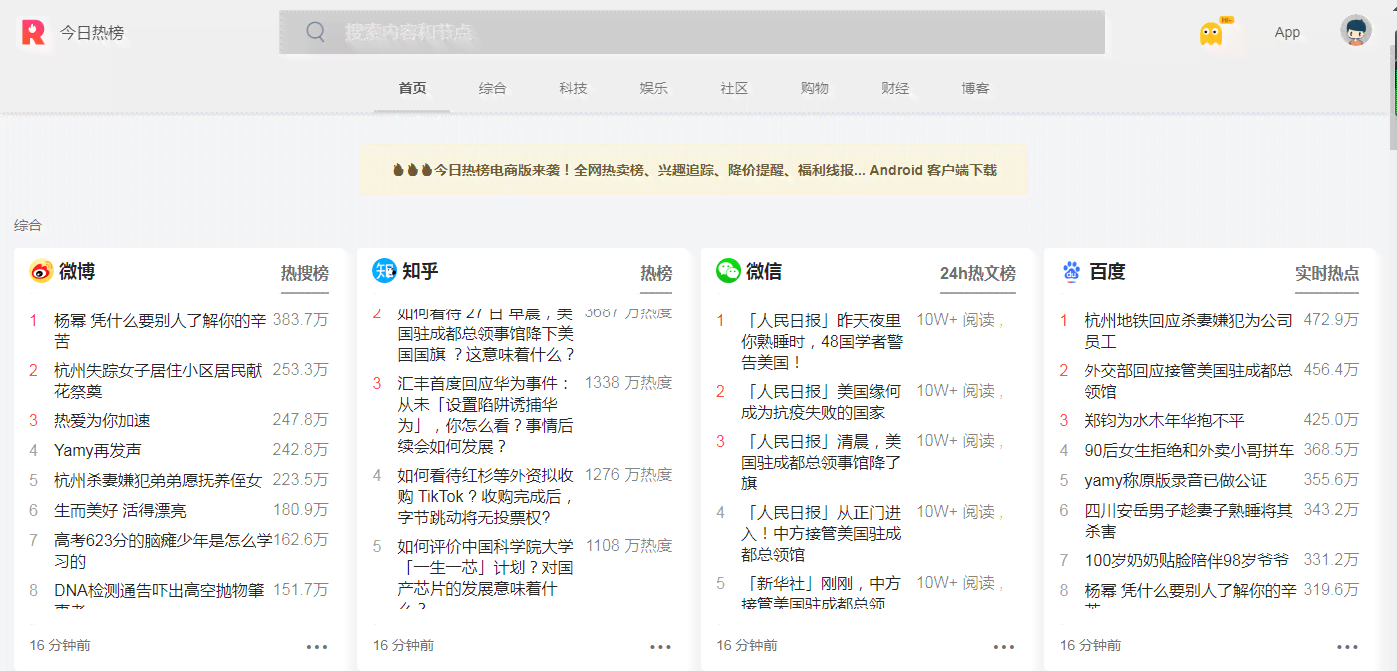
Task: Switch to the 综合 tab
Action: coord(492,88)
